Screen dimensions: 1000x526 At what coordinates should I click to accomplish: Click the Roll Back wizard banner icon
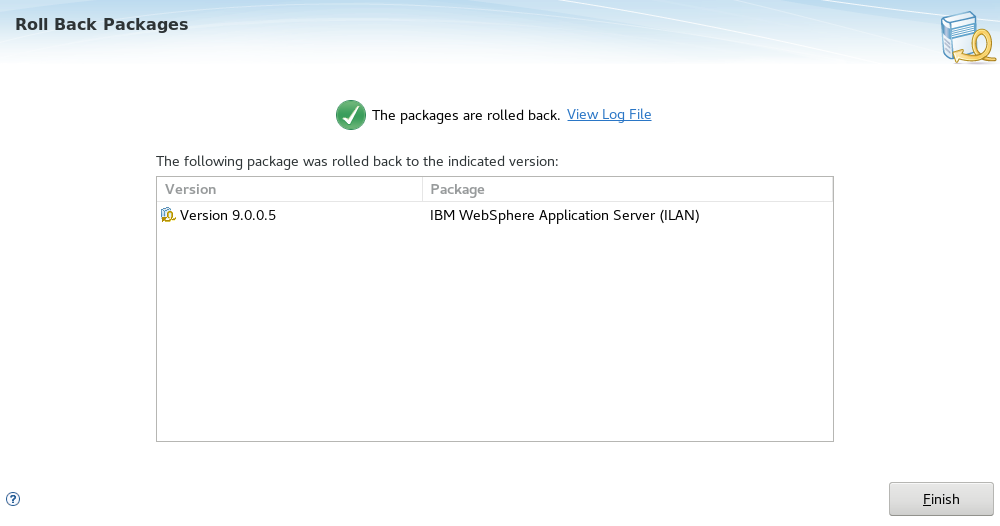point(967,38)
